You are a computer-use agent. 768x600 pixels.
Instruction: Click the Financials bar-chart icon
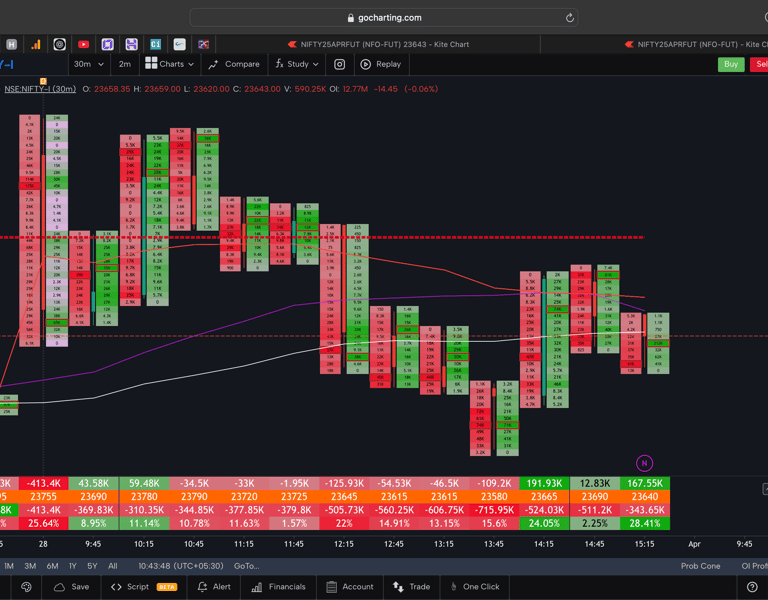tap(257, 587)
